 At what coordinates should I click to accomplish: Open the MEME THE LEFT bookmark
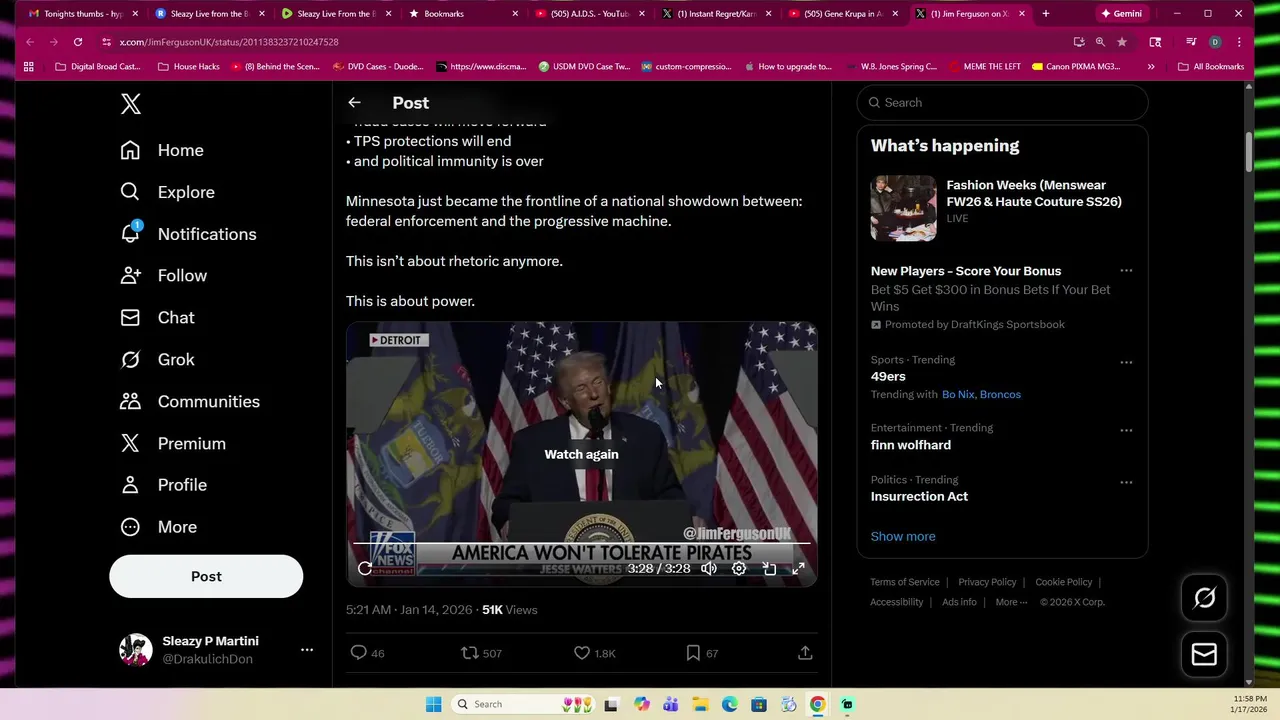click(x=983, y=67)
